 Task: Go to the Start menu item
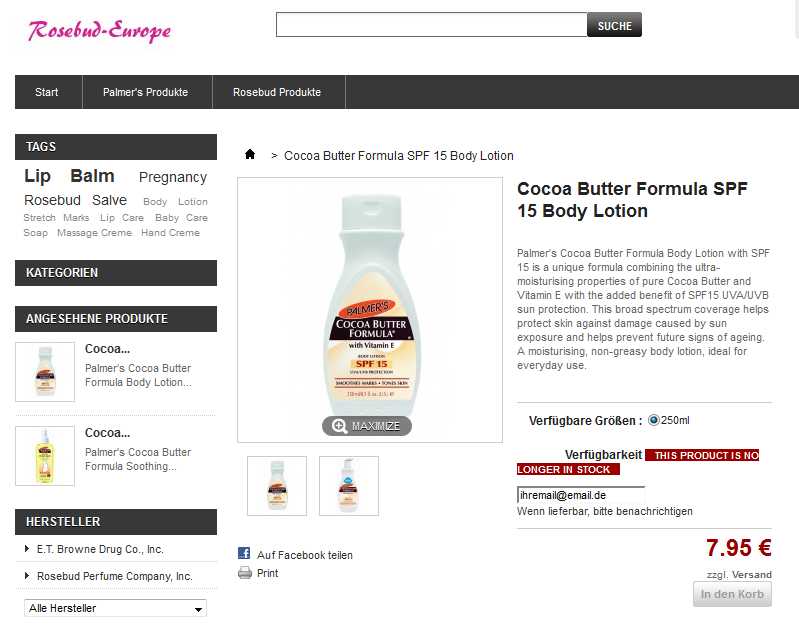coord(48,92)
